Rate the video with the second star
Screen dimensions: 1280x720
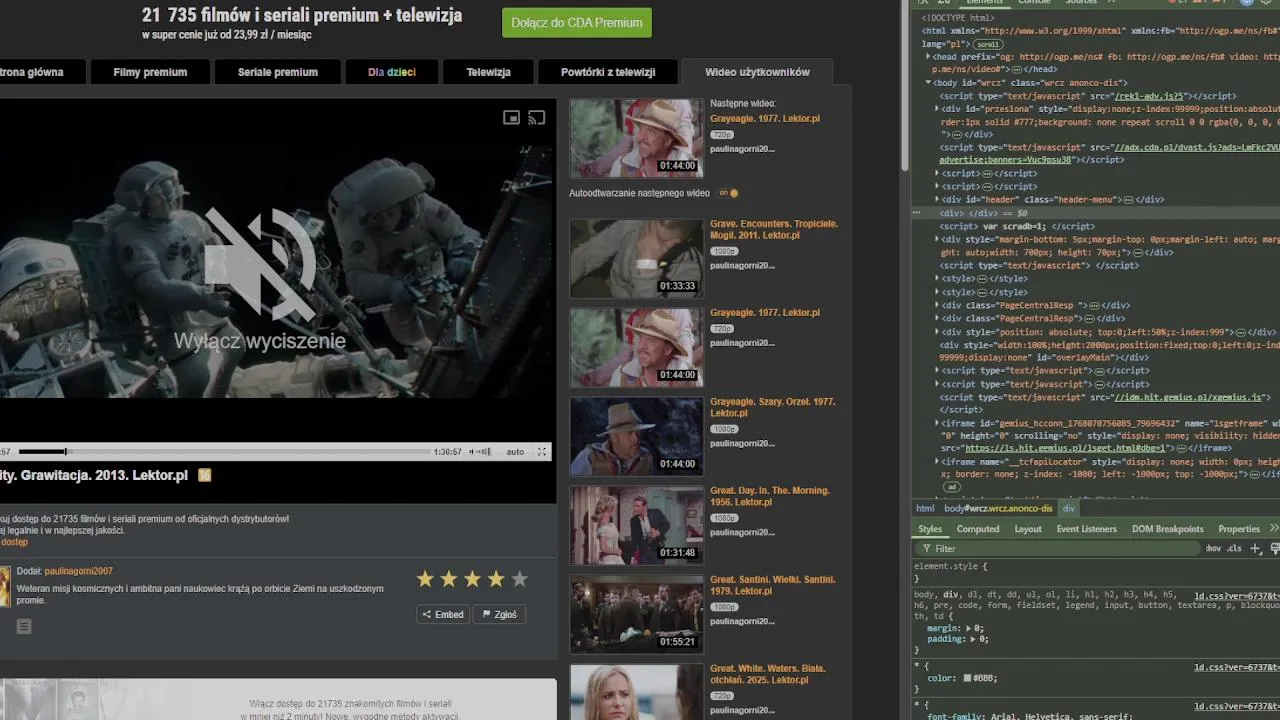point(449,579)
